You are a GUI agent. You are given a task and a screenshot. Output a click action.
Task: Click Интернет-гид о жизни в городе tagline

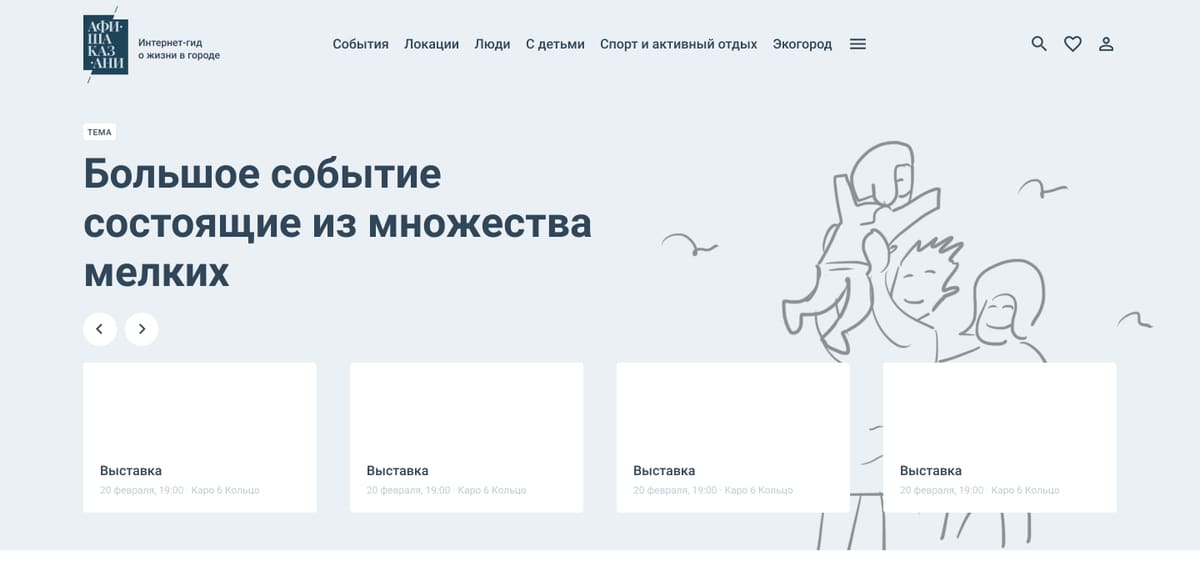tap(179, 49)
